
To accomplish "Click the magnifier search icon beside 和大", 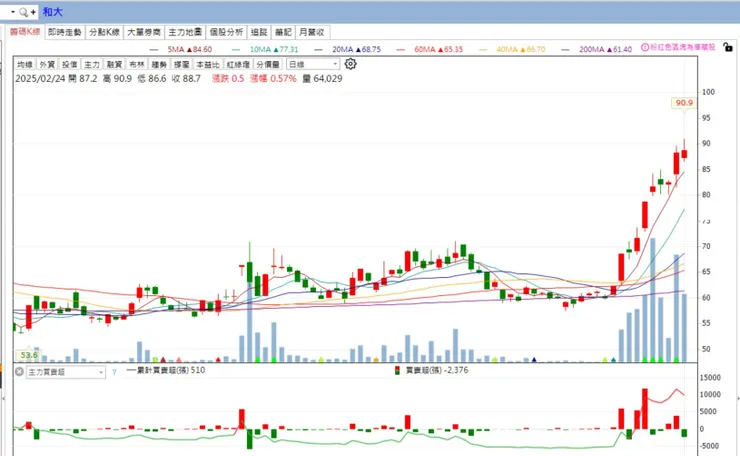I will tap(23, 12).
